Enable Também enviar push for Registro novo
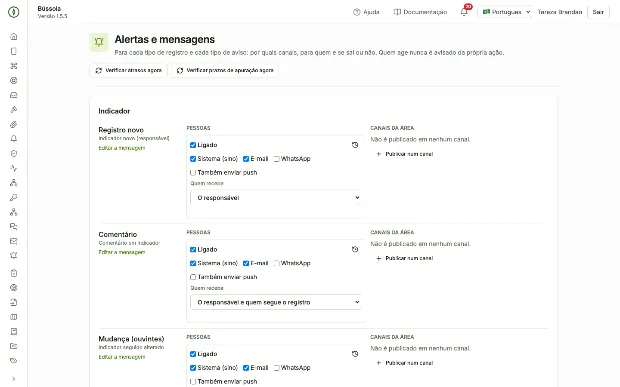This screenshot has width=620, height=387. [x=193, y=173]
